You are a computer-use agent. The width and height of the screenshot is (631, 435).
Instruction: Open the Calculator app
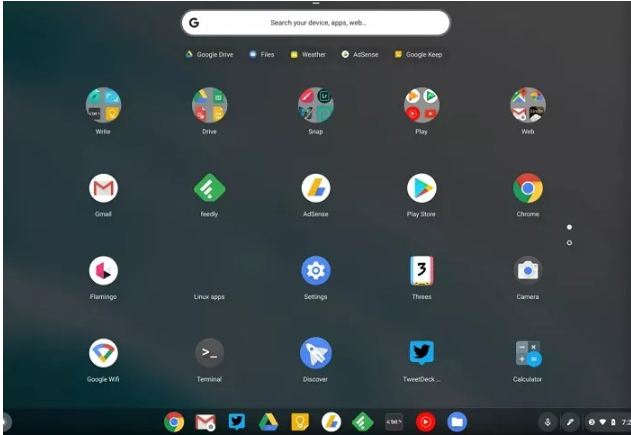(x=528, y=353)
